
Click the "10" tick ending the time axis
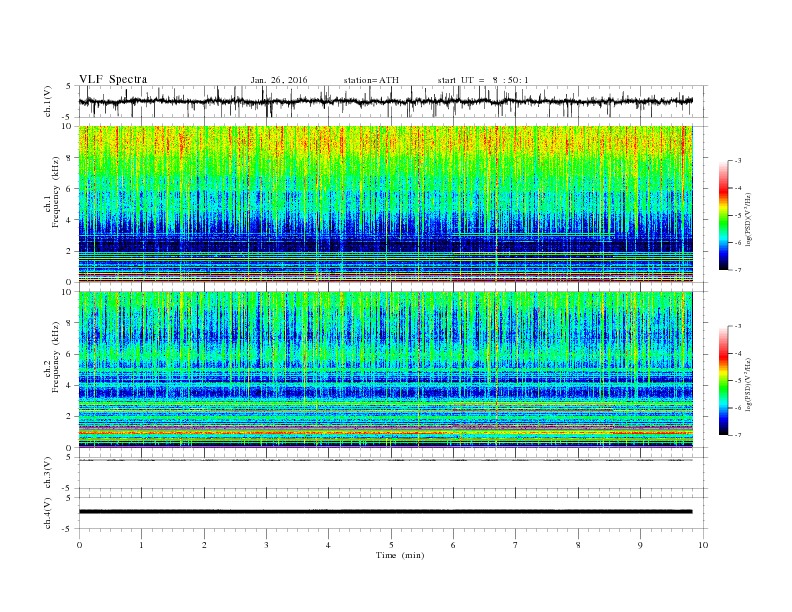[x=703, y=545]
